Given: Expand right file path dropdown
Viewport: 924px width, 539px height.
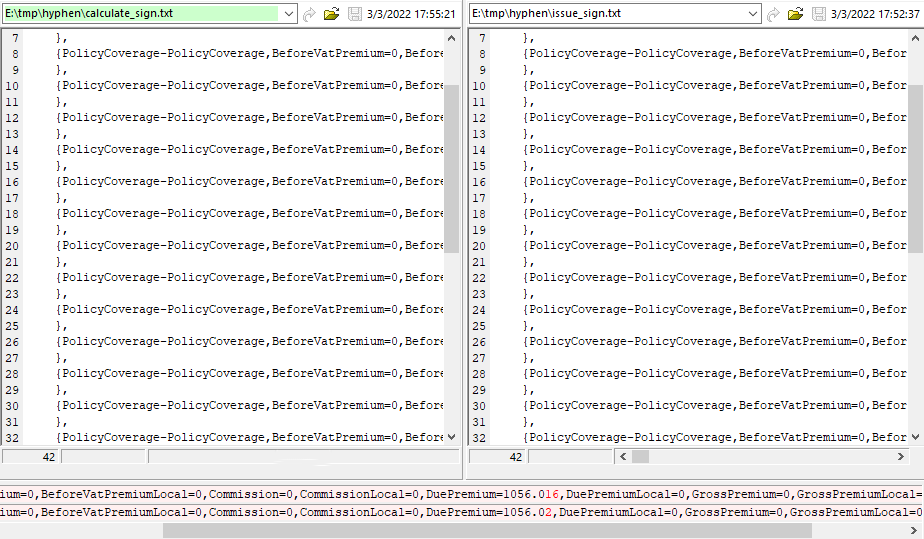Looking at the screenshot, I should [x=752, y=14].
